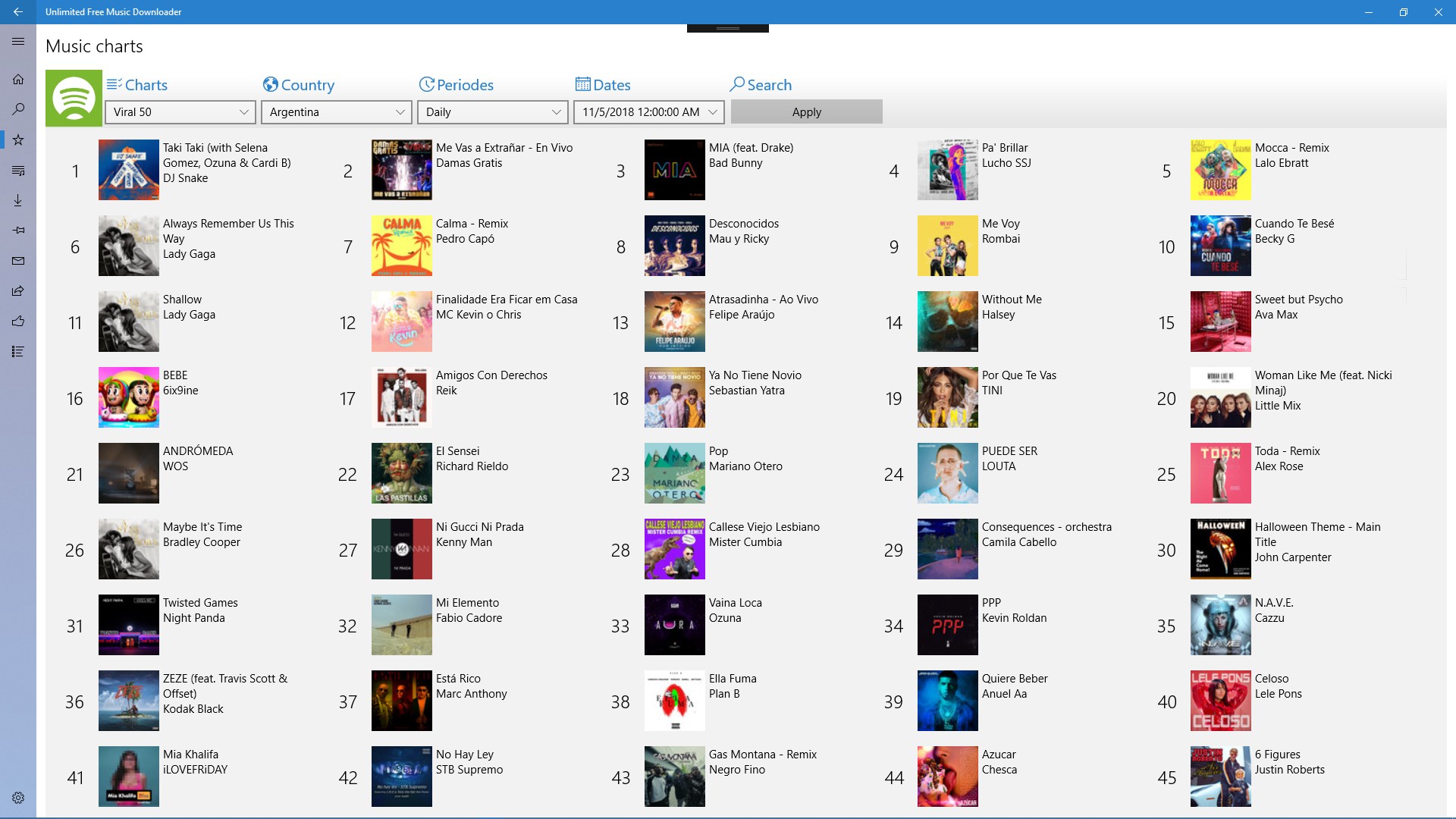
Task: Click the Taki Taki album artwork
Action: point(128,169)
